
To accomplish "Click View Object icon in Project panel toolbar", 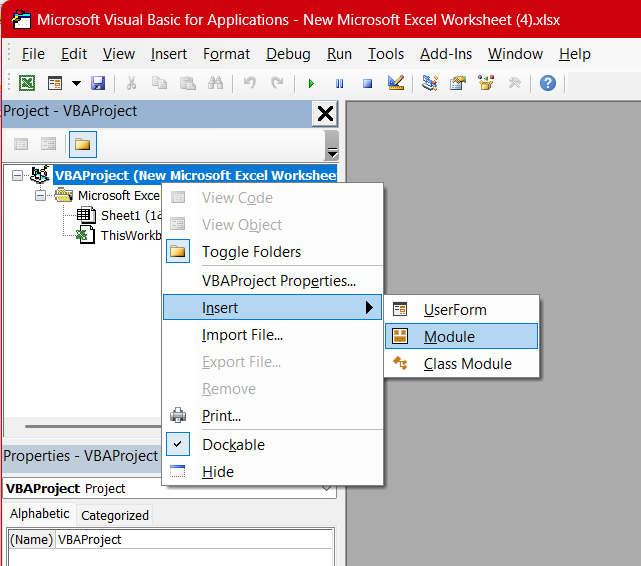I will (x=48, y=144).
